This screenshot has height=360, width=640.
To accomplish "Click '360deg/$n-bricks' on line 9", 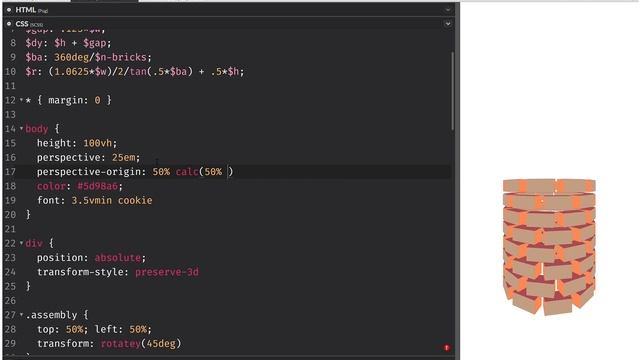I will [100, 57].
